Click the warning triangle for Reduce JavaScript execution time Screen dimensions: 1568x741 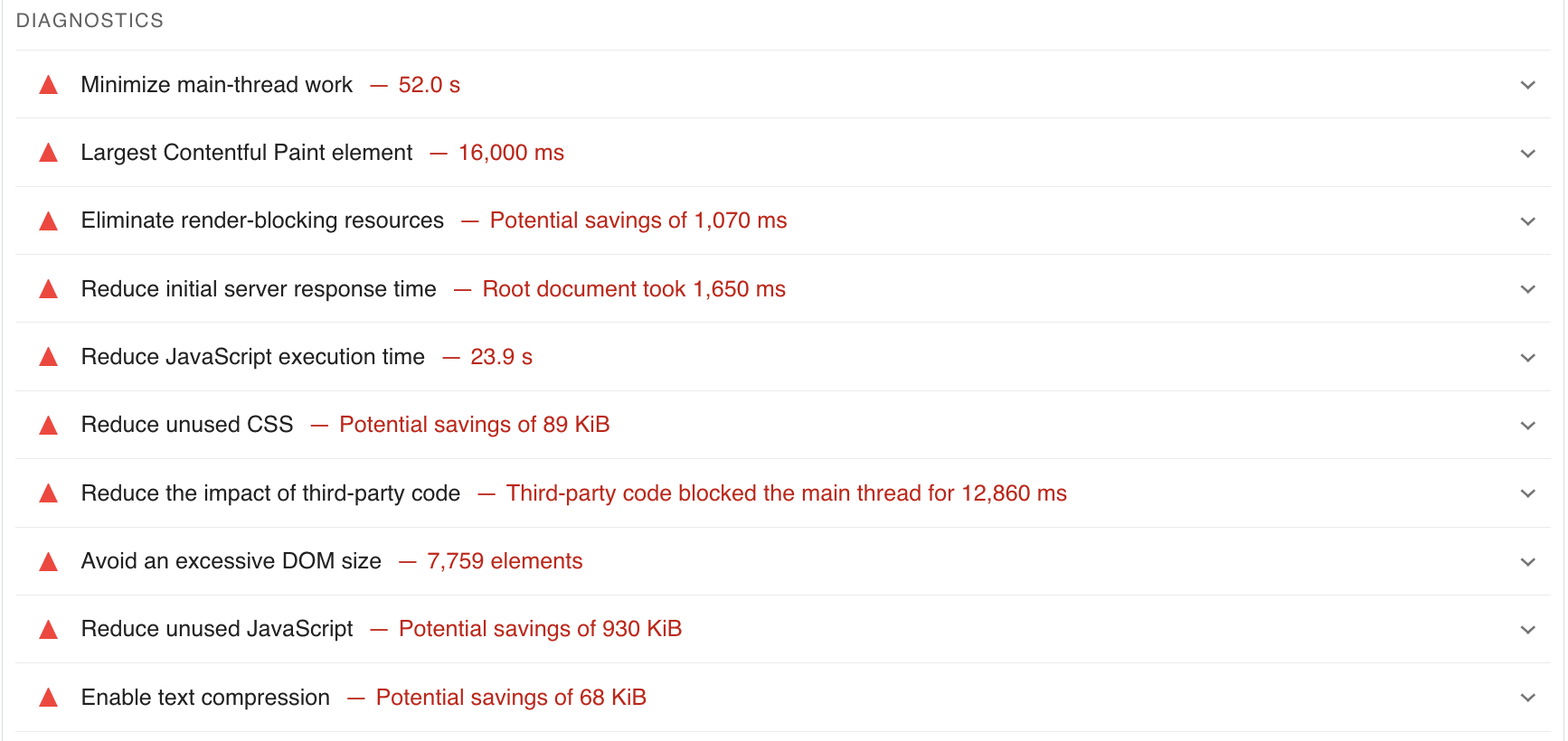(48, 357)
